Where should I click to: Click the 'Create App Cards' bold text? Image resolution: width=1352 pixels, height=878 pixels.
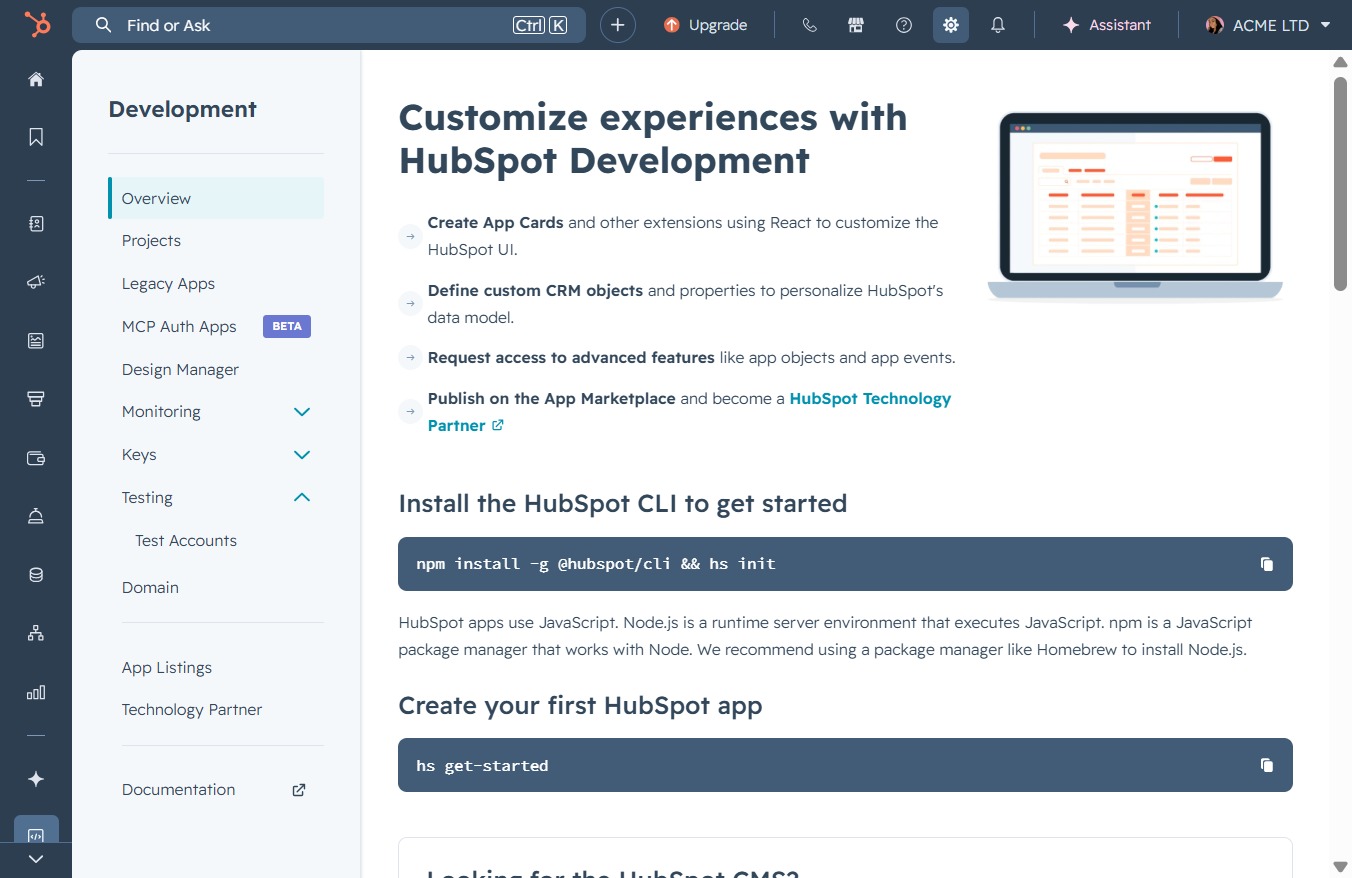click(x=495, y=222)
